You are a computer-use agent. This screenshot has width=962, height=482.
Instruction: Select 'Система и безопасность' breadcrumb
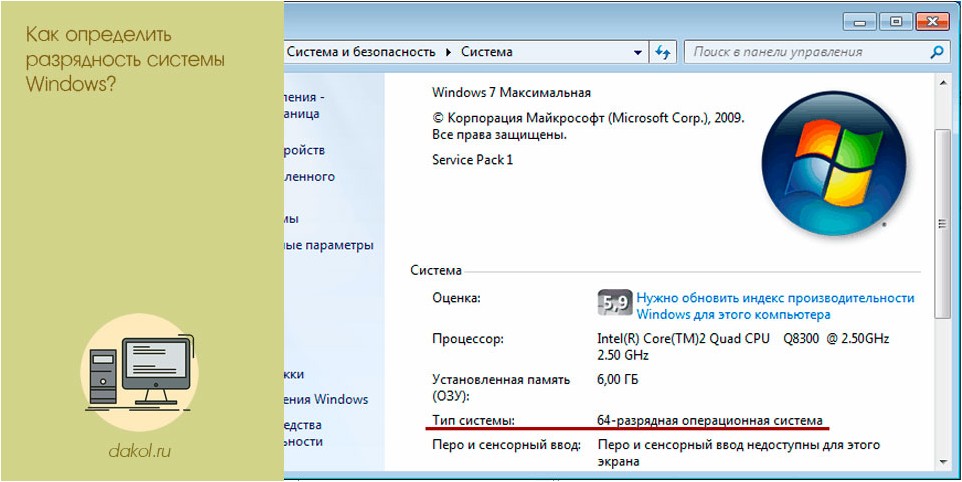click(361, 52)
